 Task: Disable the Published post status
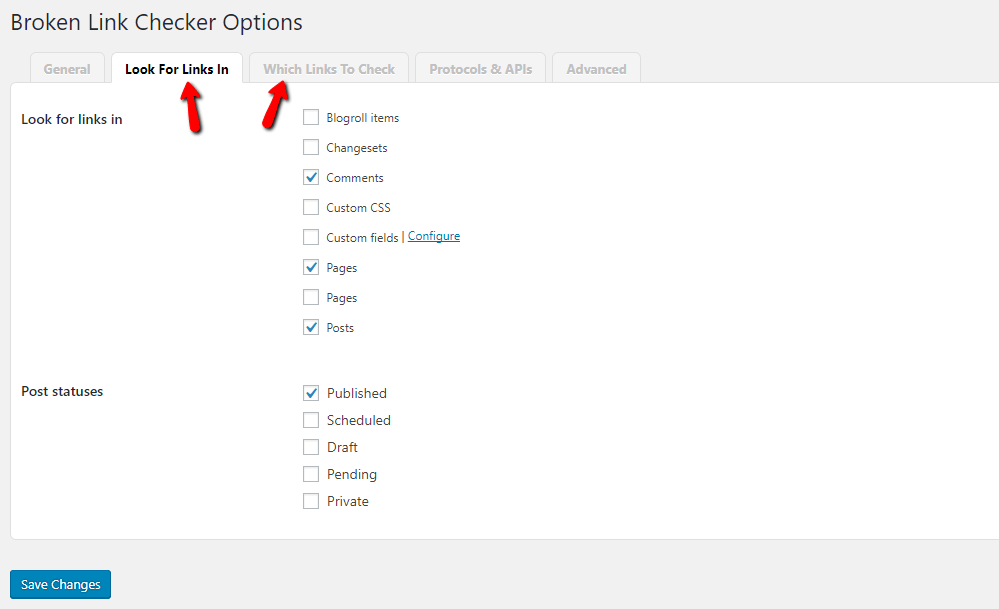coord(311,393)
